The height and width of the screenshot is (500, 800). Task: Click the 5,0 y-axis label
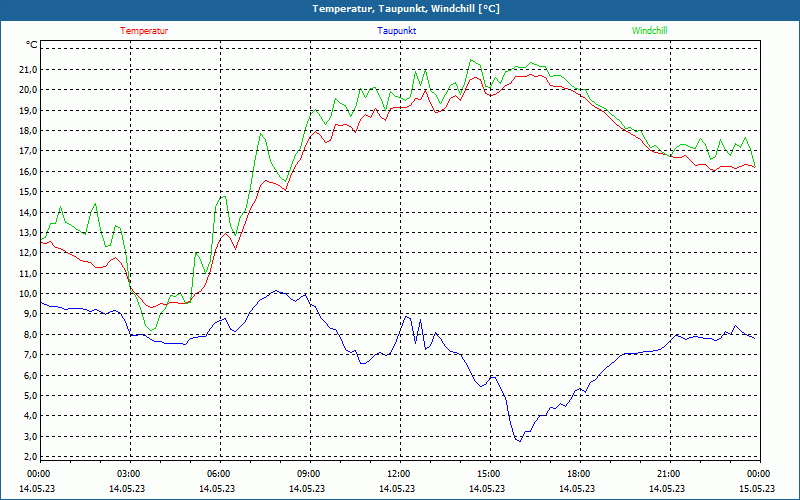30,395
